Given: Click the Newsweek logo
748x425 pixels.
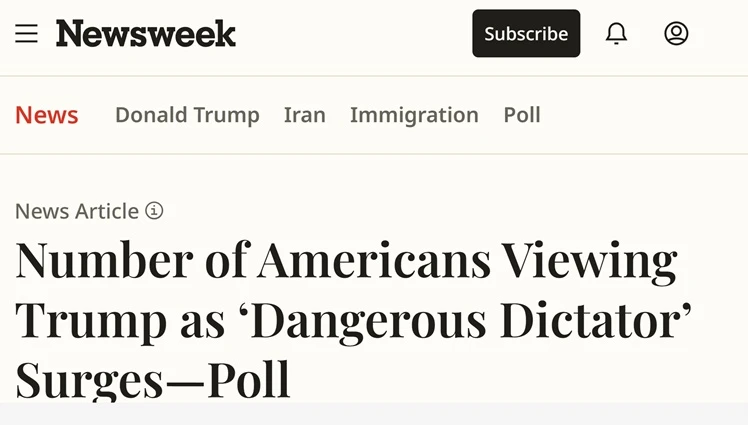Looking at the screenshot, I should click(x=146, y=33).
